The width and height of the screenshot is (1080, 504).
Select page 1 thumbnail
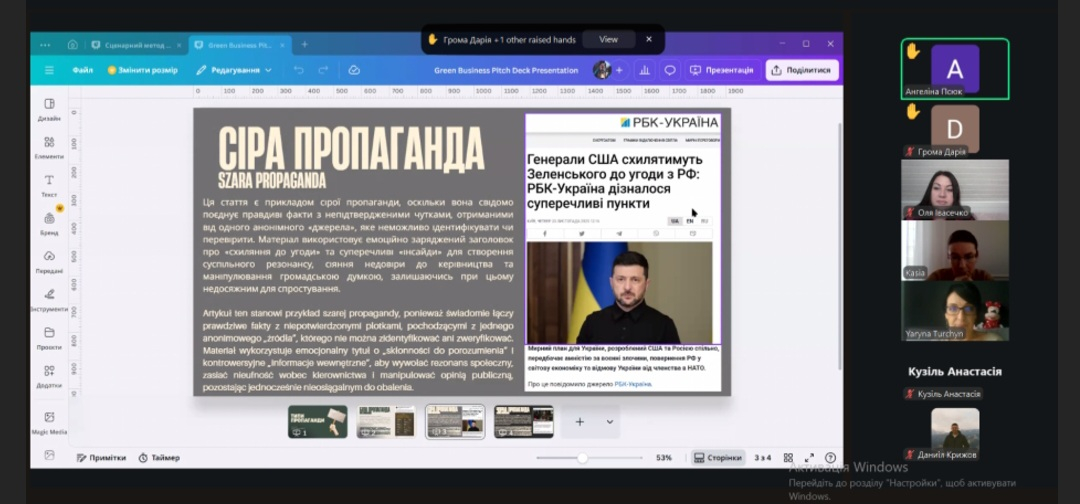(318, 422)
